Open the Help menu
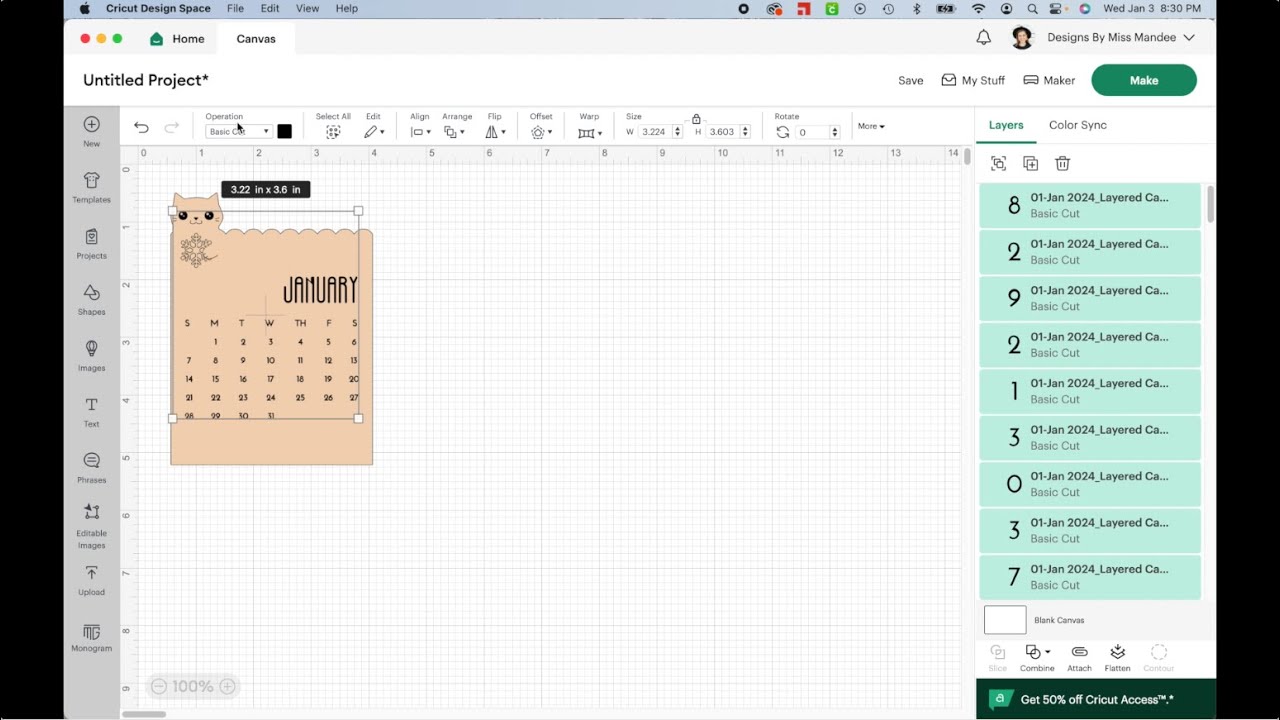 (347, 8)
